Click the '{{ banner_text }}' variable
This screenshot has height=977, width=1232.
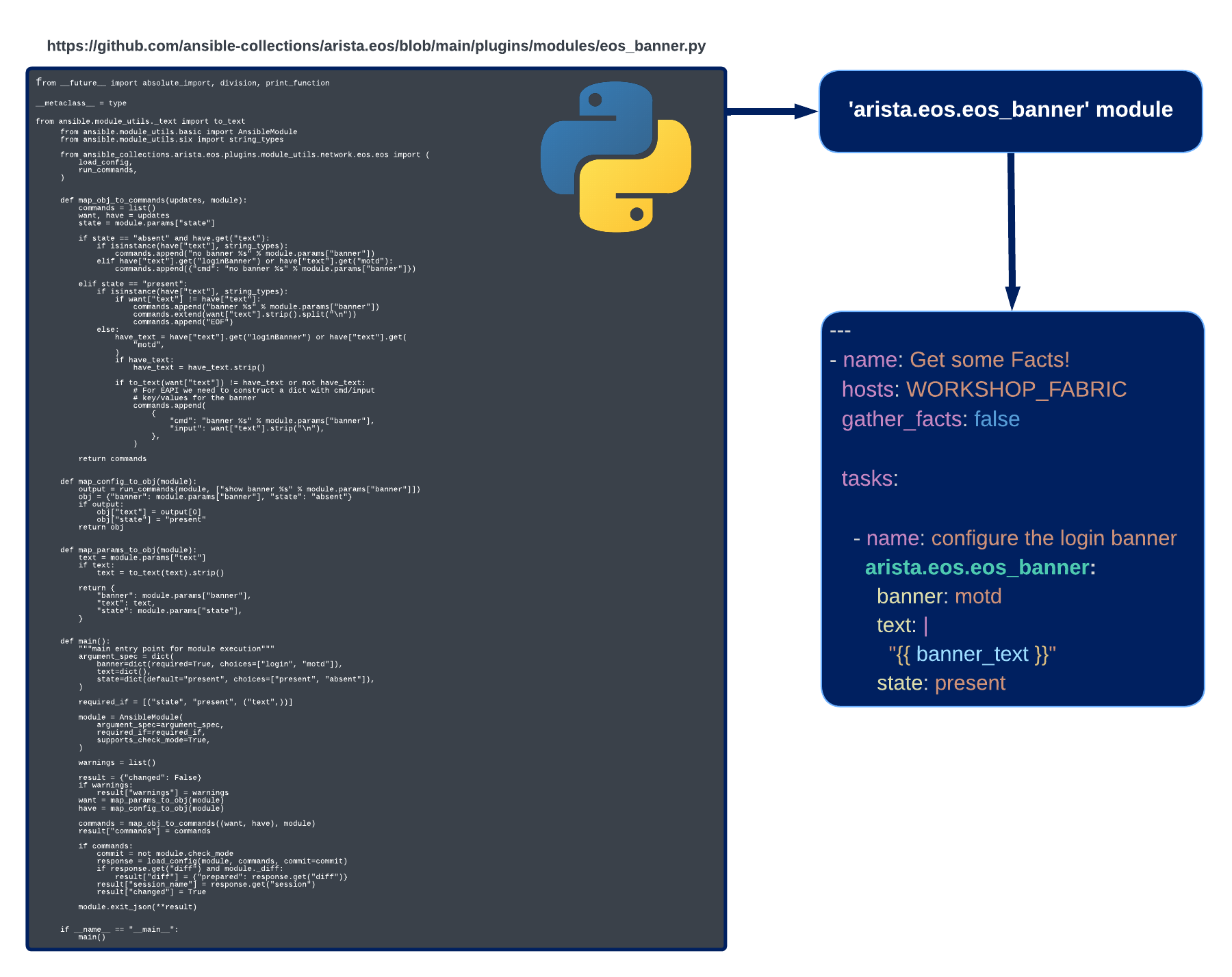pos(972,655)
